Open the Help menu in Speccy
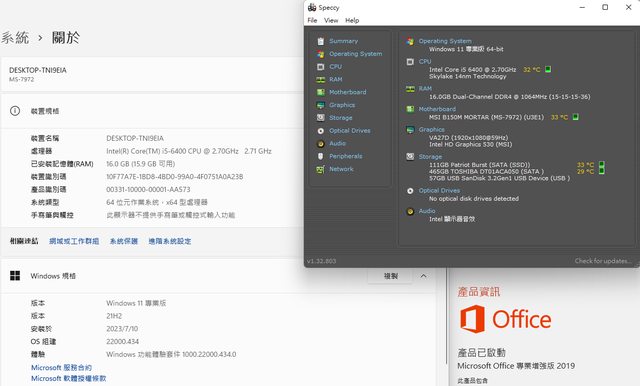 (x=352, y=20)
